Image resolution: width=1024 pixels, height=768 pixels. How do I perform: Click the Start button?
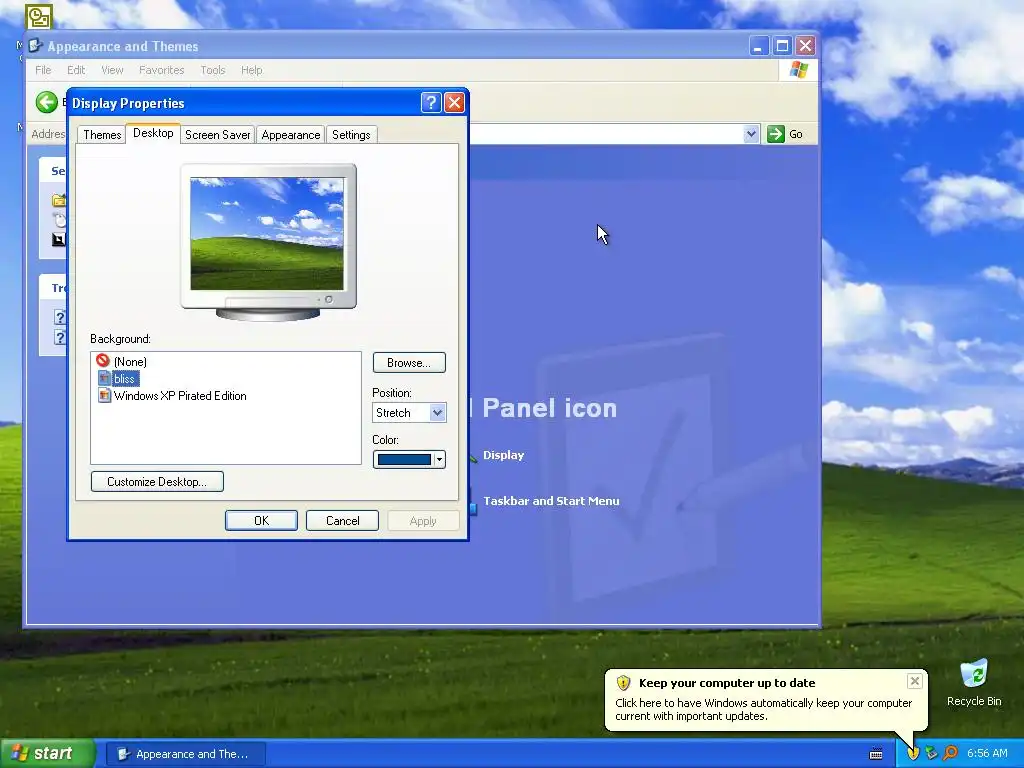pyautogui.click(x=46, y=753)
